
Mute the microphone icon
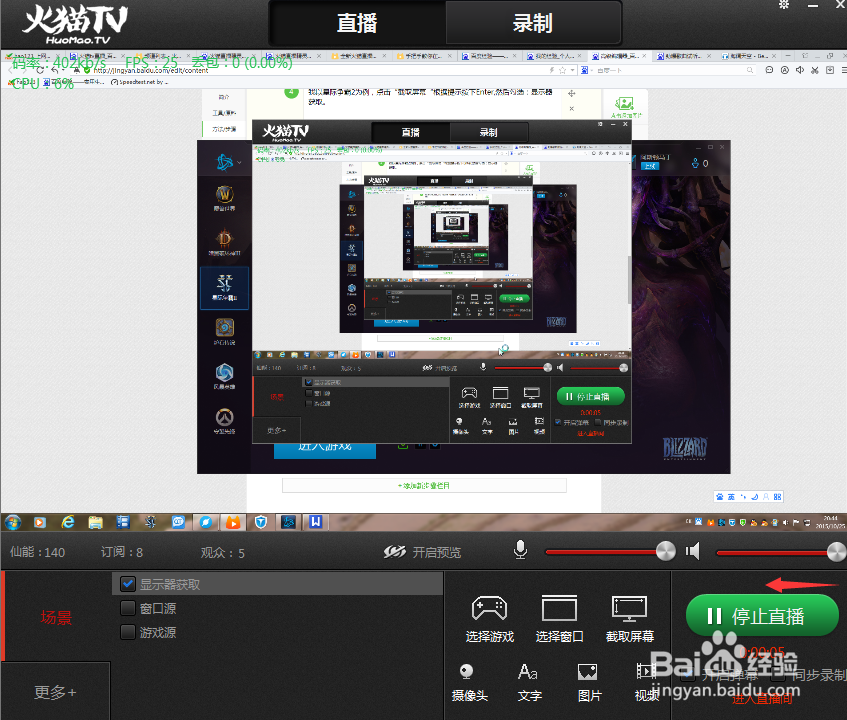pyautogui.click(x=520, y=550)
